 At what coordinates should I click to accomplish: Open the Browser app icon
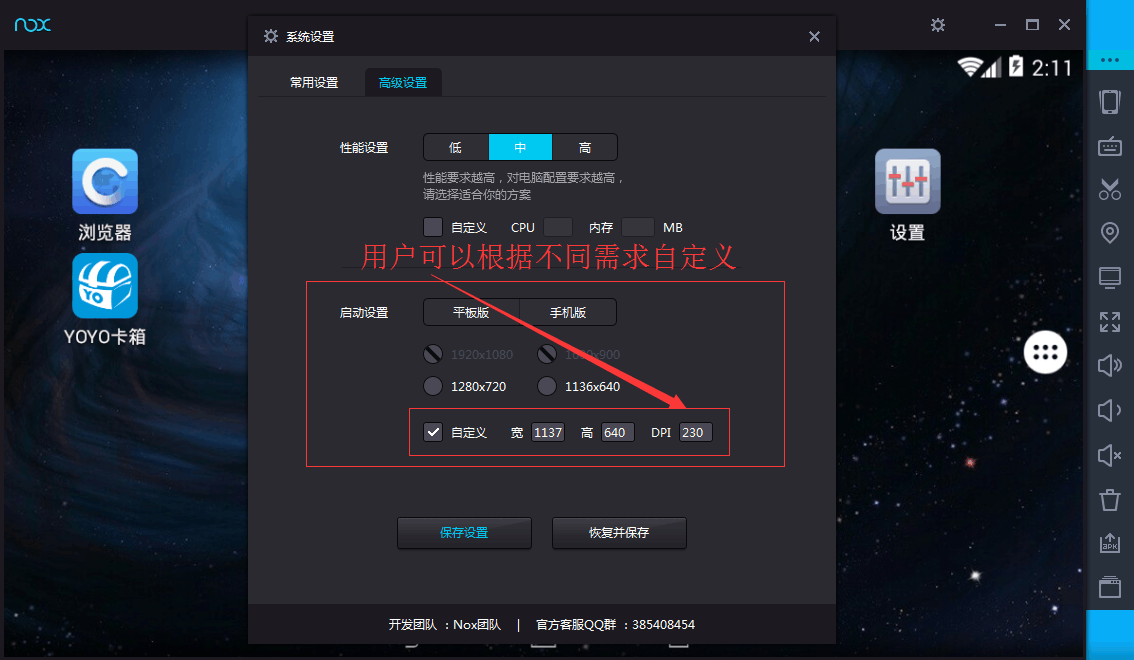click(x=105, y=181)
